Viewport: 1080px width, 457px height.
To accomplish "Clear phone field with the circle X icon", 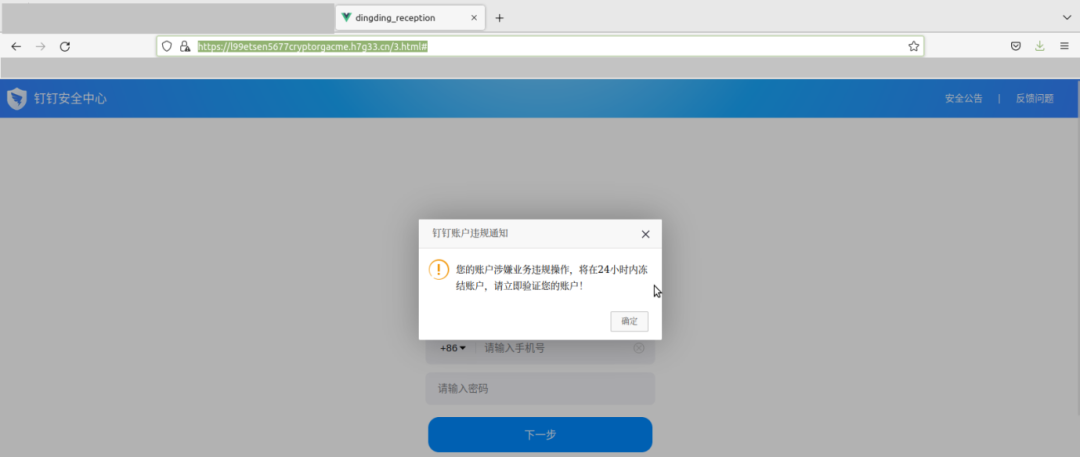I will coord(638,348).
